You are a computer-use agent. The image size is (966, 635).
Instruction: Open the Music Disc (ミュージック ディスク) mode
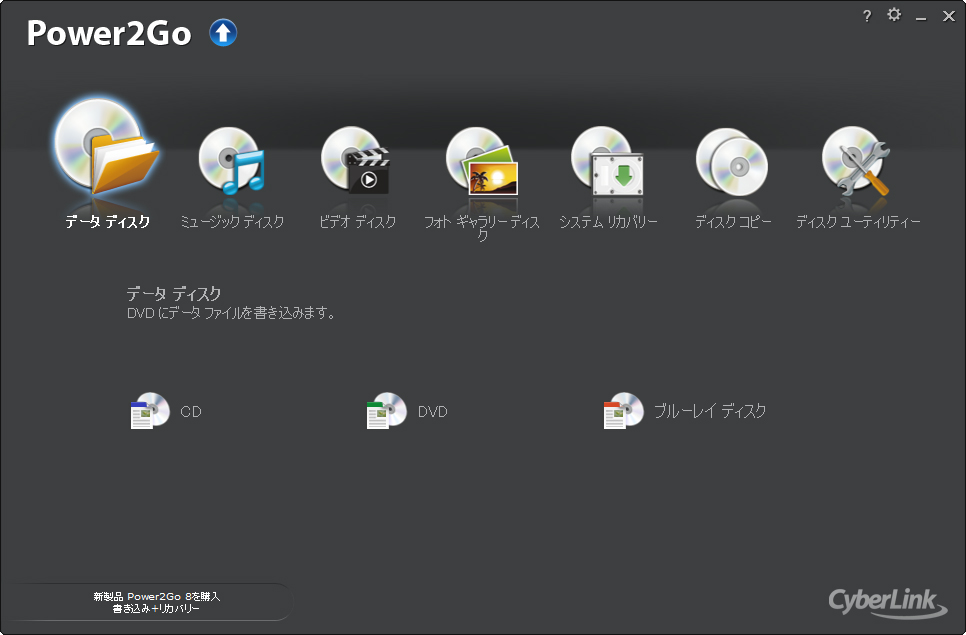pyautogui.click(x=232, y=165)
